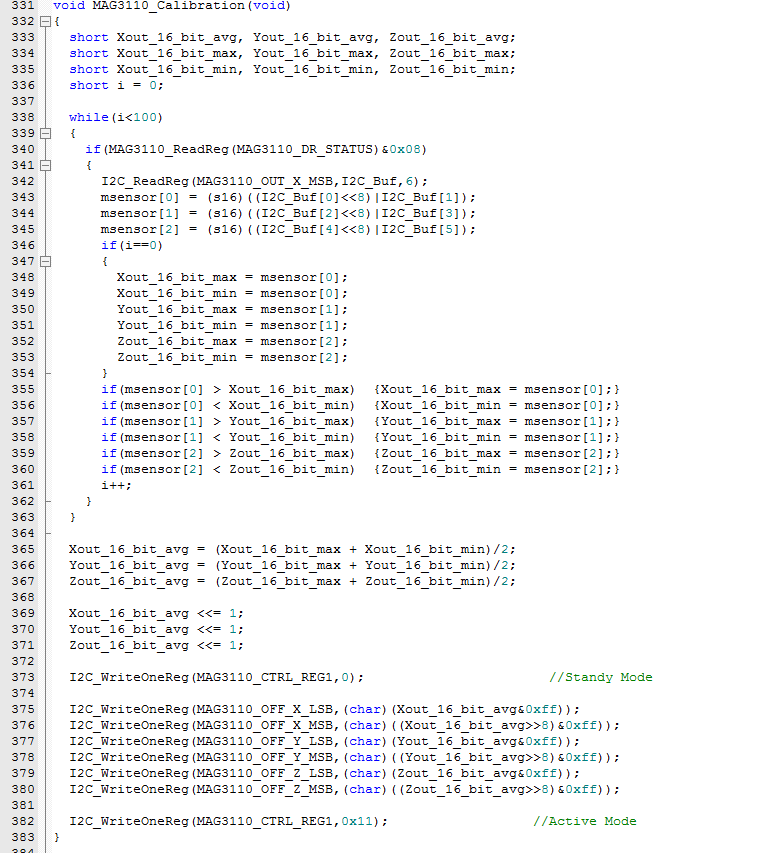This screenshot has width=783, height=853.
Task: Click MAG3110_OFF_Z_LSB on line 379
Action: click(264, 773)
